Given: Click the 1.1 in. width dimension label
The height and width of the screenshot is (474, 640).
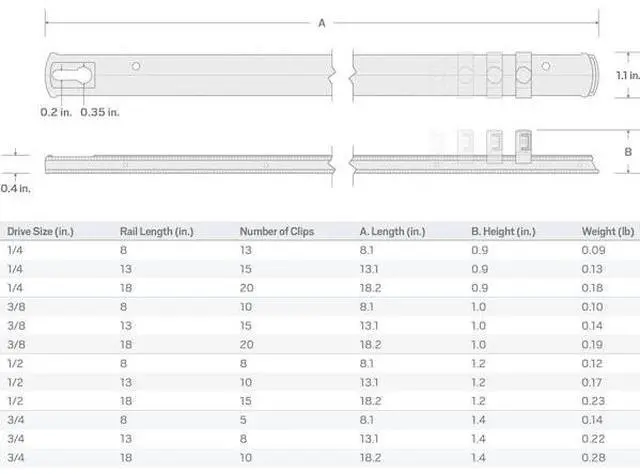Looking at the screenshot, I should 627,75.
